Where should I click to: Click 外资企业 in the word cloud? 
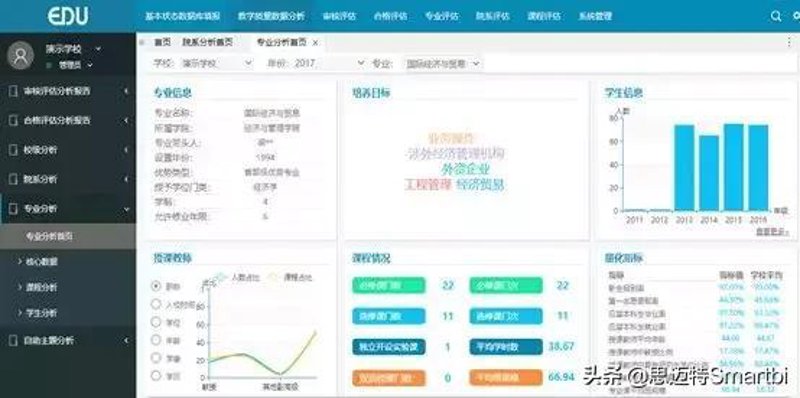point(466,168)
